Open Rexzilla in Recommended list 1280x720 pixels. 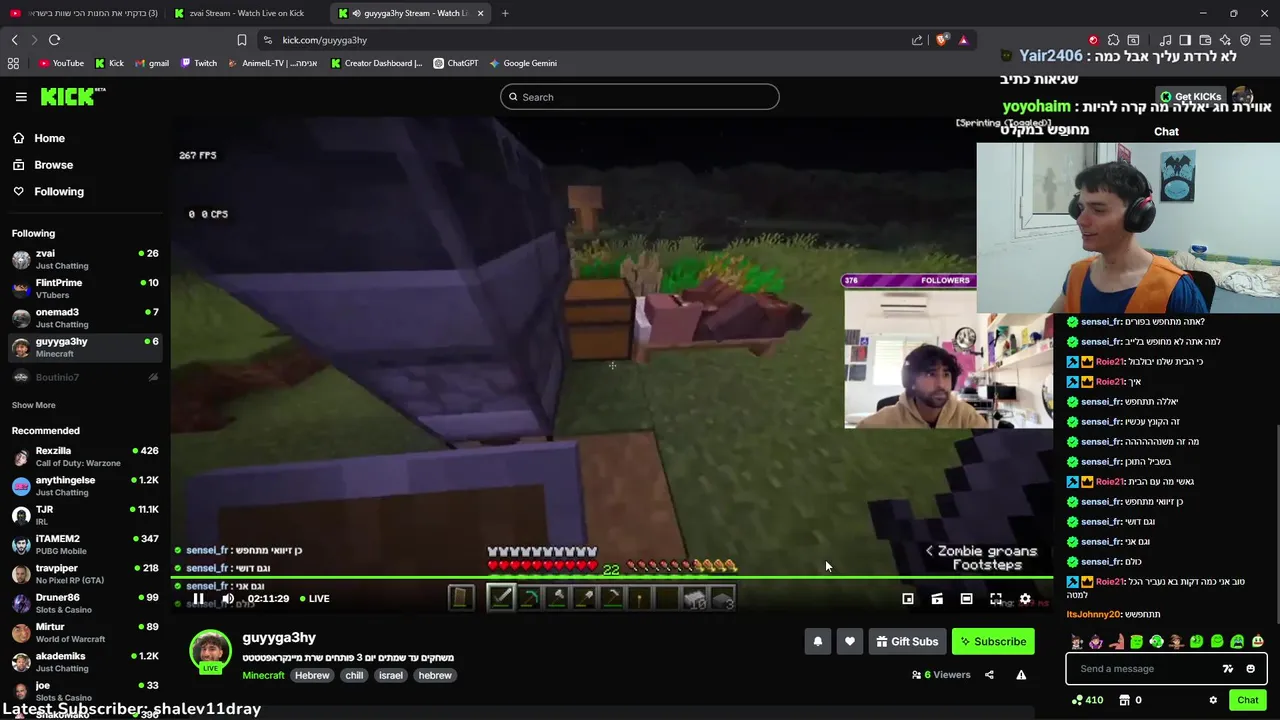tap(85, 456)
